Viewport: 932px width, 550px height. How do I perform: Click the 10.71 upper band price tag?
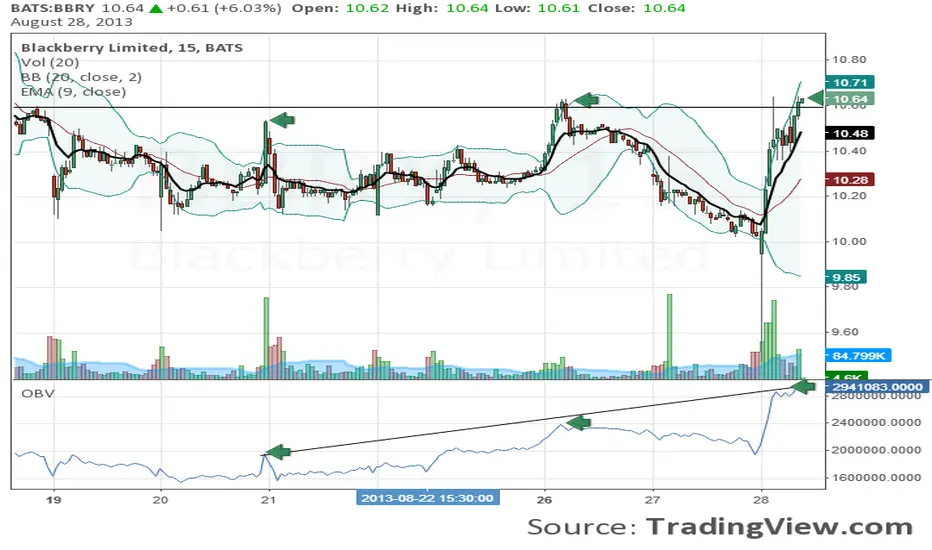coord(850,83)
